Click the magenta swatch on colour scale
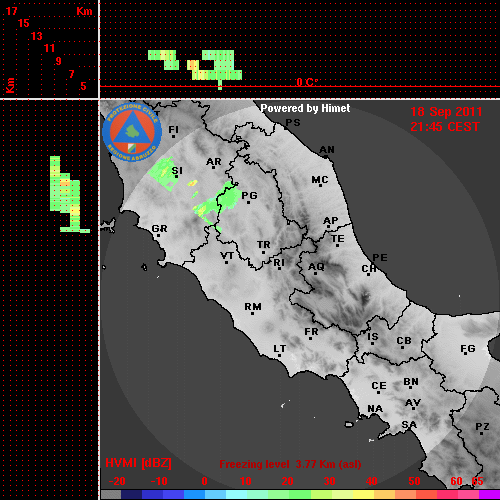500x500 pixels. pyautogui.click(x=489, y=495)
